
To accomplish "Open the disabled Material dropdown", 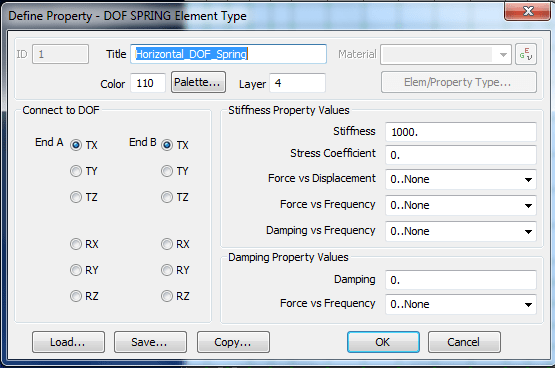I will tap(446, 54).
